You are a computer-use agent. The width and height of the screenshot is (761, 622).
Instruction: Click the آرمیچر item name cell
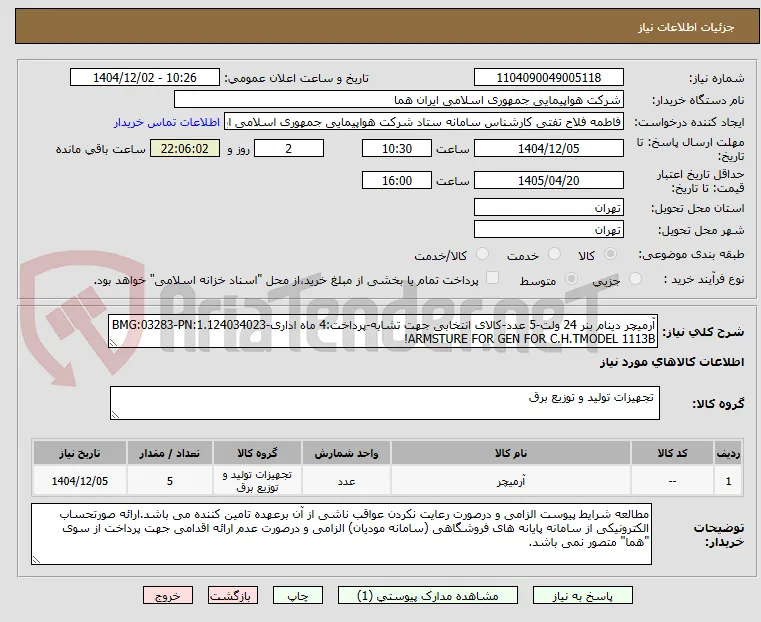click(x=511, y=481)
